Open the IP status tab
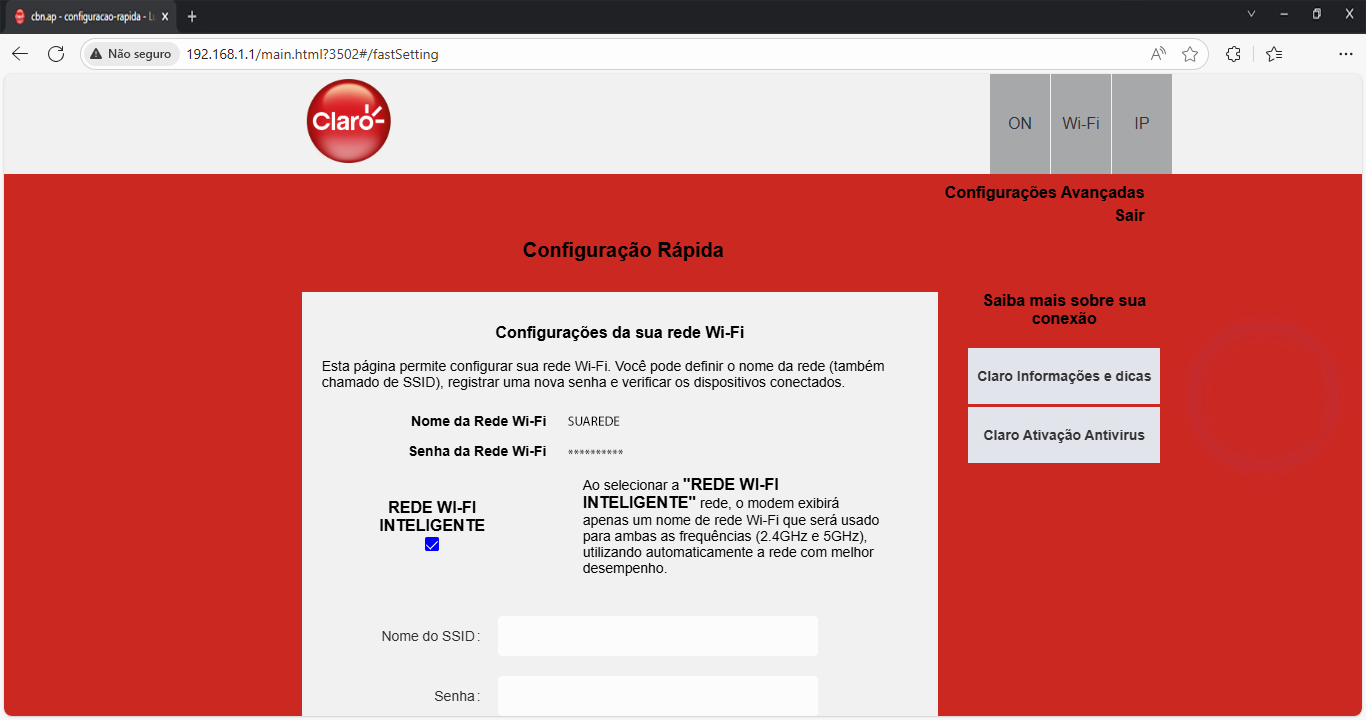The height and width of the screenshot is (720, 1366). tap(1141, 124)
